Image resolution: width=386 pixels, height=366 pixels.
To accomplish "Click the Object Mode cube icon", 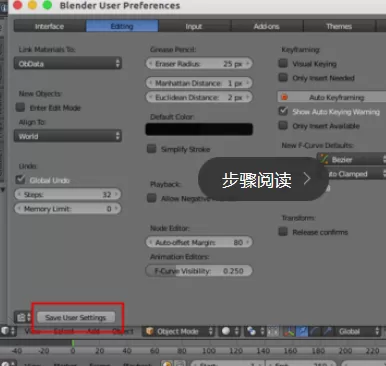I will pos(150,331).
